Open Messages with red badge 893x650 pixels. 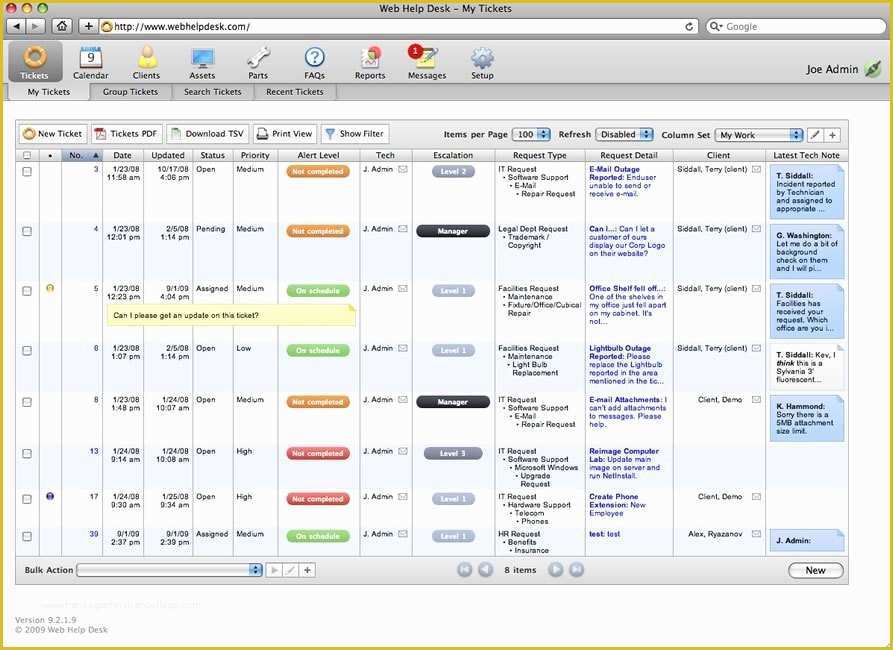click(427, 63)
